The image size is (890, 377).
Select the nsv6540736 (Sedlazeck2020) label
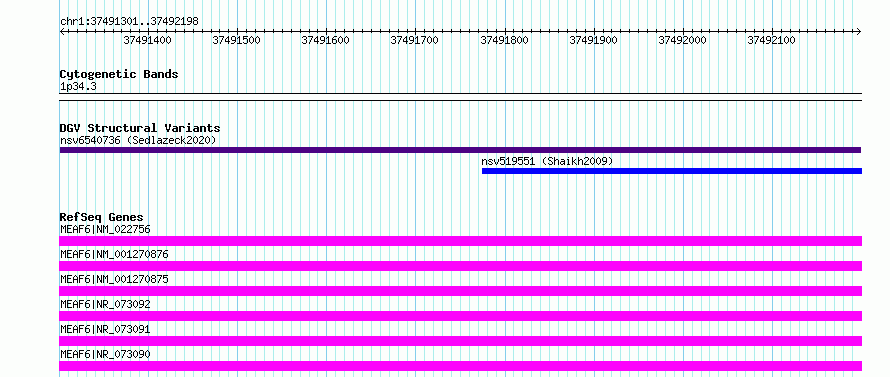coord(138,140)
